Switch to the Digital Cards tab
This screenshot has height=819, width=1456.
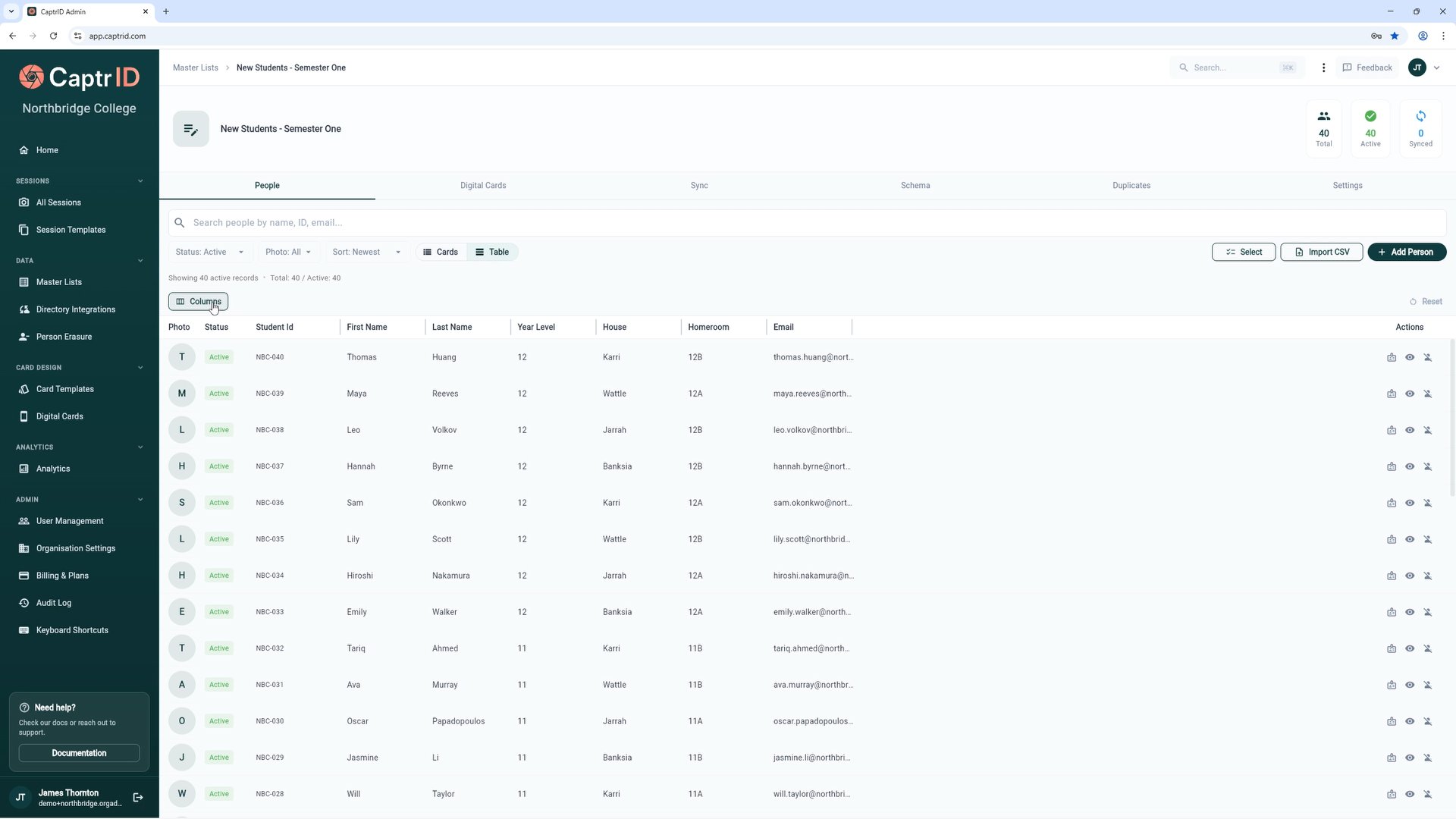(483, 186)
